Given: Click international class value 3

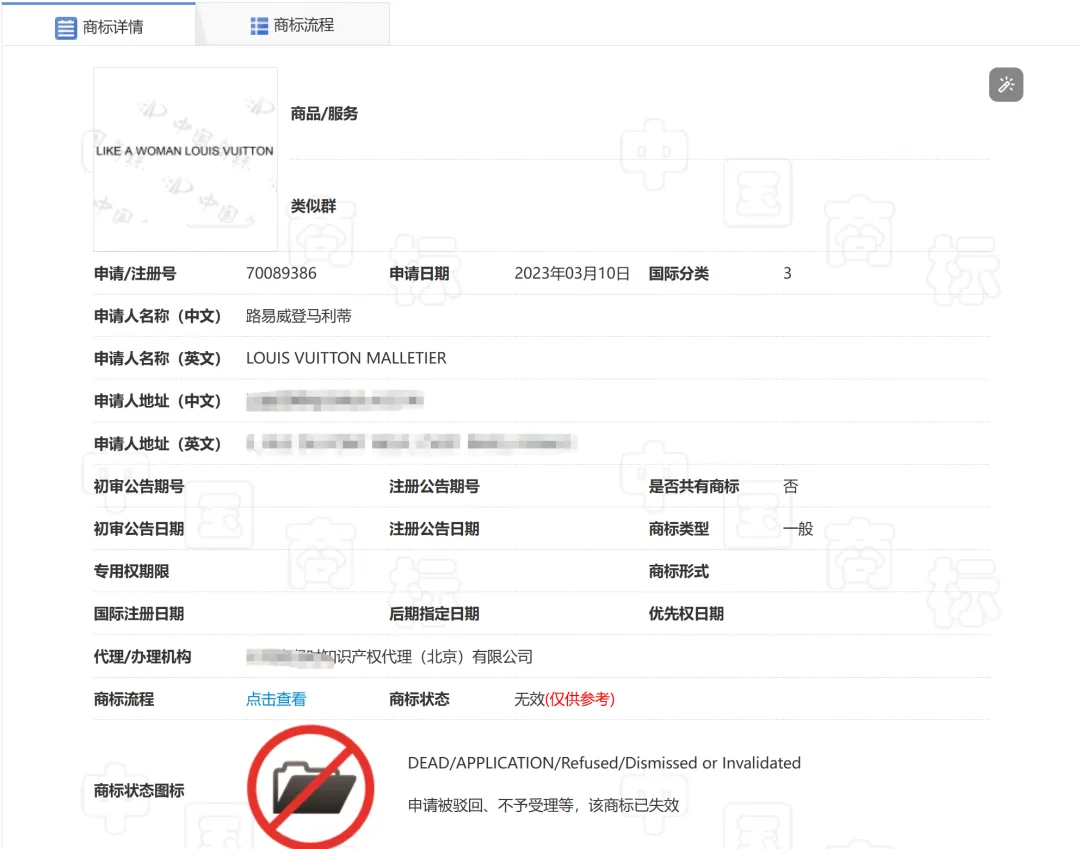Looking at the screenshot, I should [787, 273].
